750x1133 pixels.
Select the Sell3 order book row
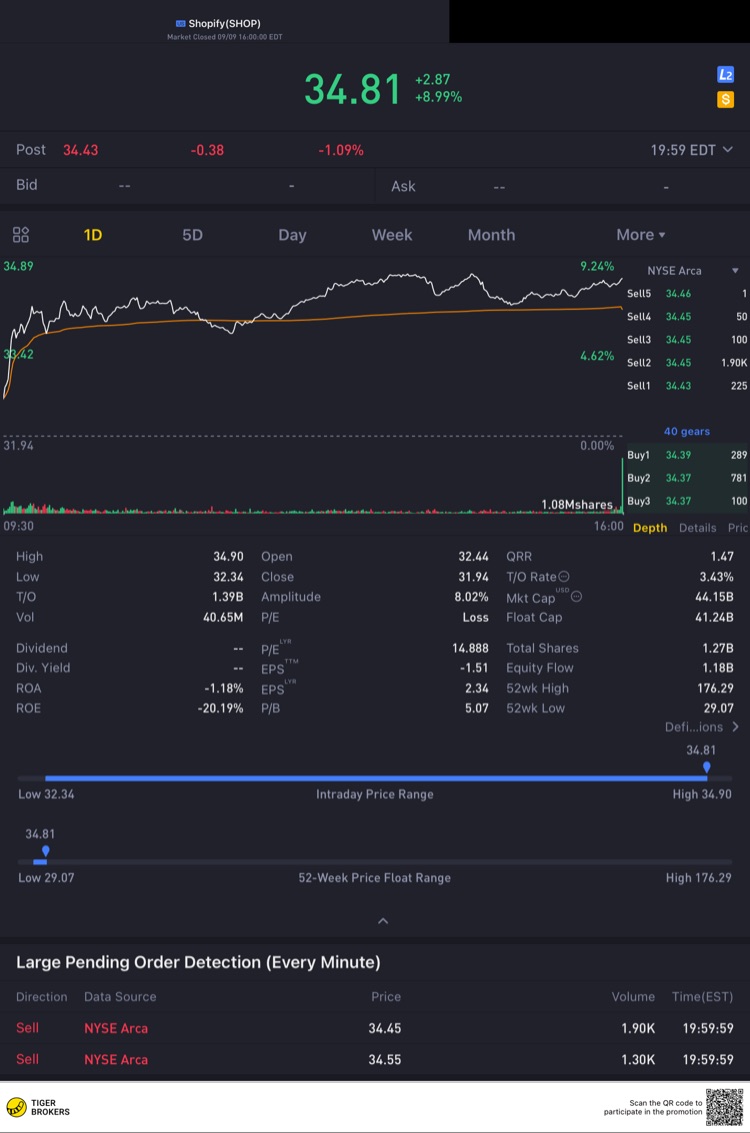pos(686,340)
